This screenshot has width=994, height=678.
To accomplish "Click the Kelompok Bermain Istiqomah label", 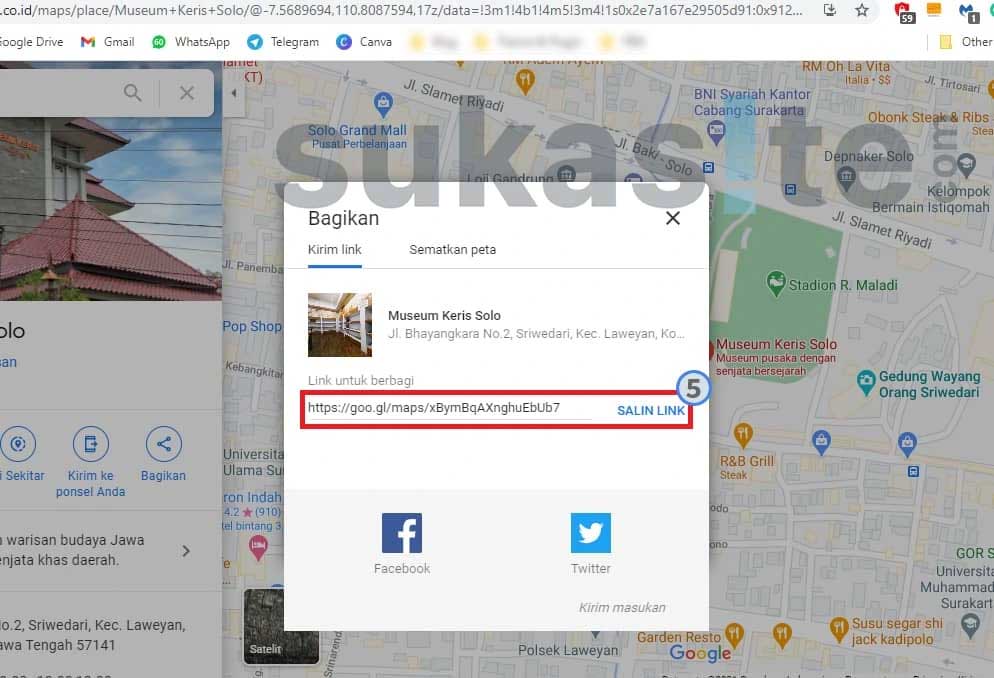I will 931,200.
